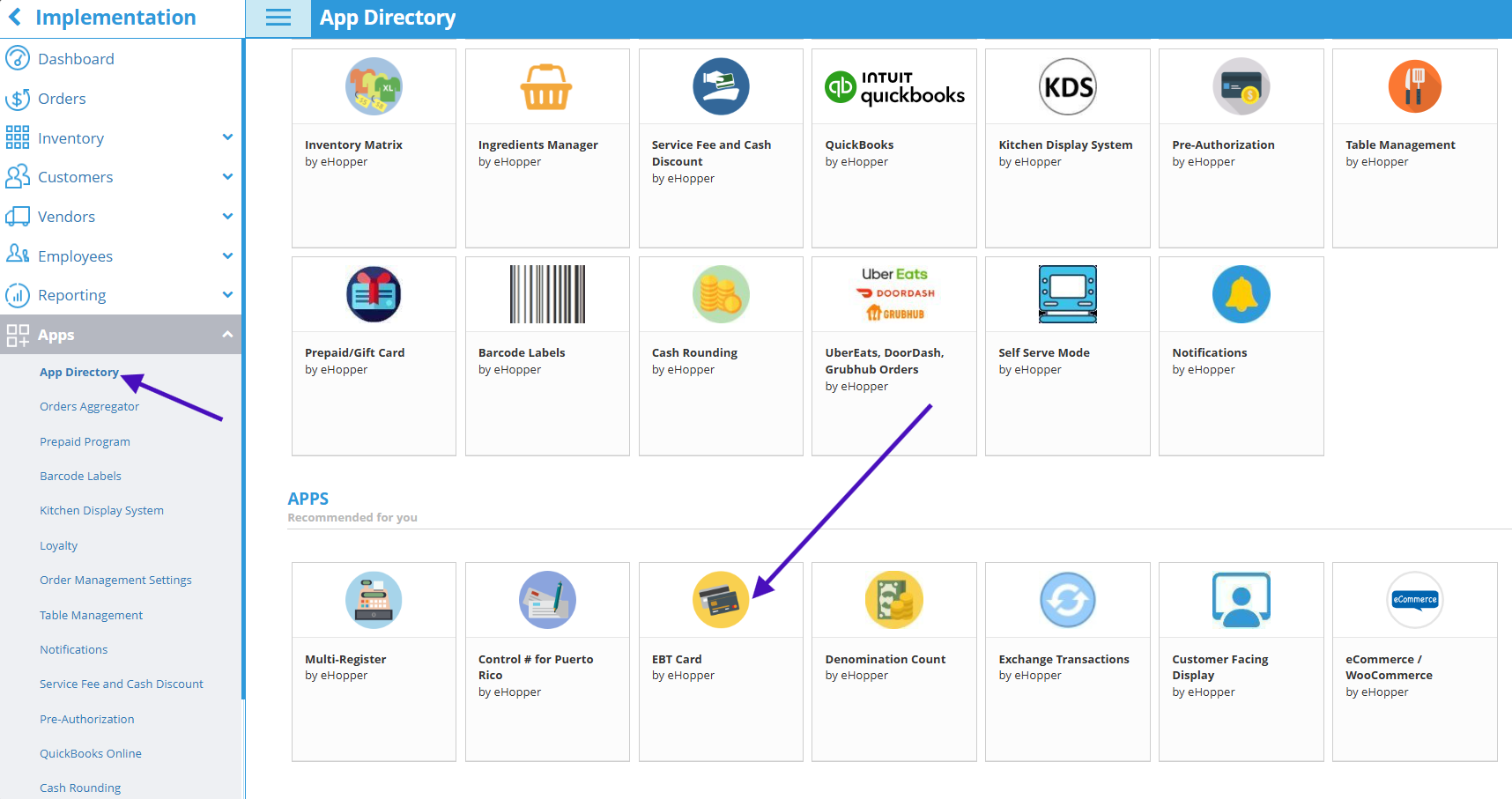Expand the Reporting sidebar dropdown
Screen dimensions: 1512x799
point(227,295)
